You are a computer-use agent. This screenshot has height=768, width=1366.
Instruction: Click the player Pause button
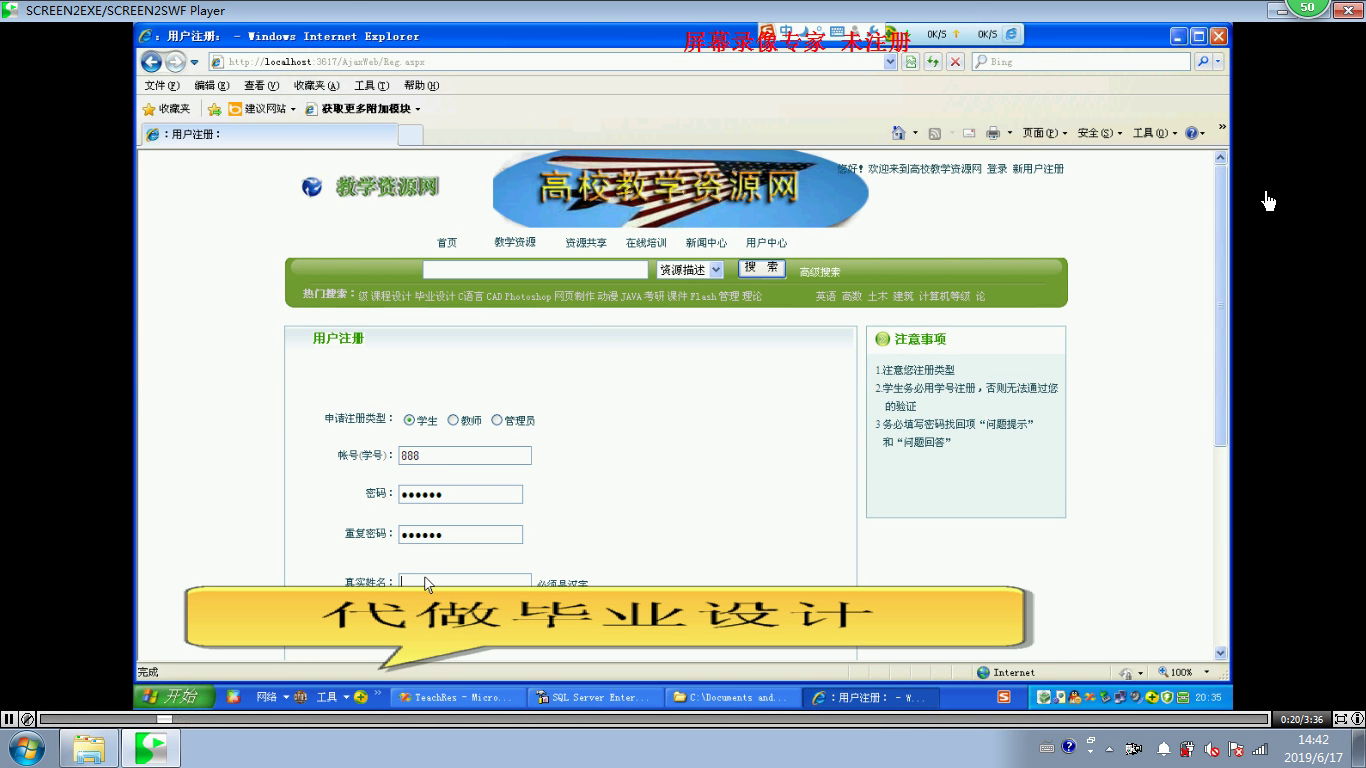pyautogui.click(x=9, y=719)
